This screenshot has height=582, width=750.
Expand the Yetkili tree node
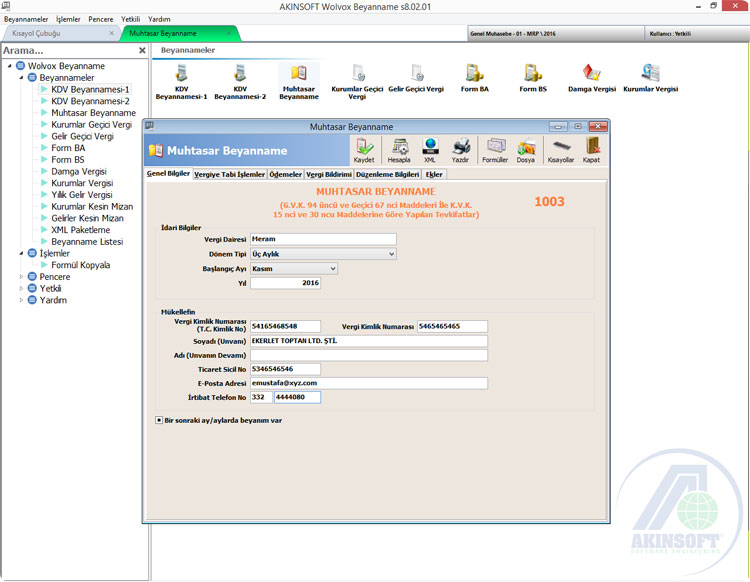[x=21, y=288]
